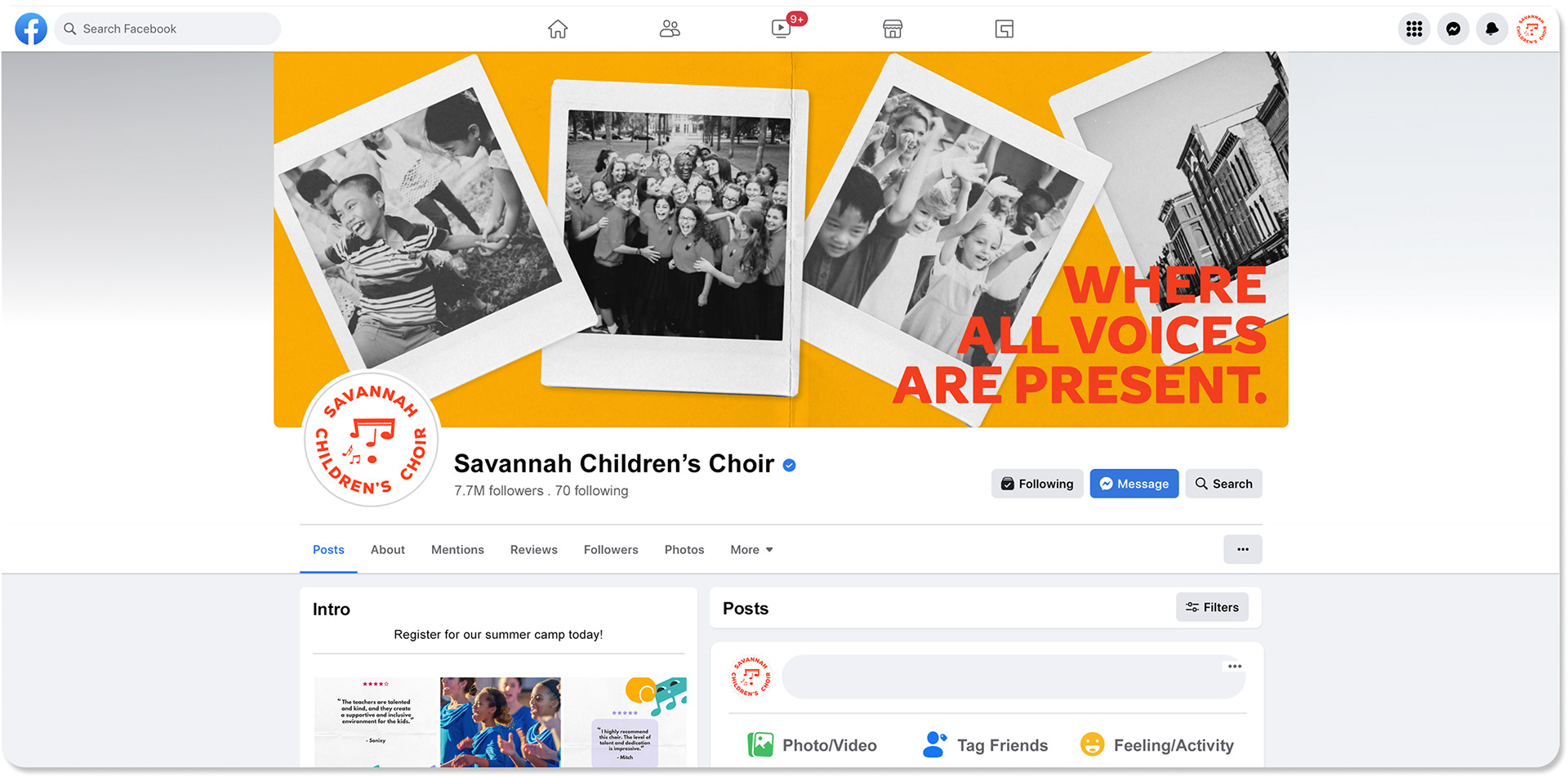Open the apps grid menu icon
The image size is (1568, 777).
tap(1414, 29)
